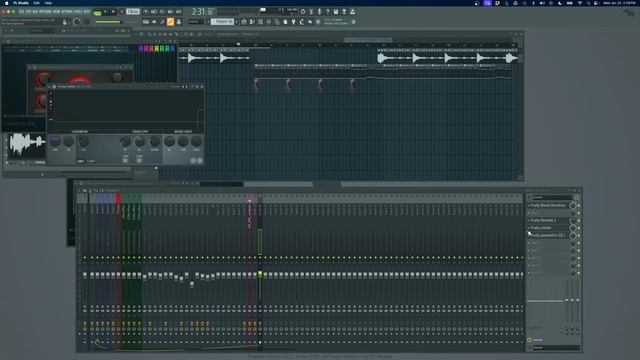Open macOS Help menu

(x=48, y=3)
